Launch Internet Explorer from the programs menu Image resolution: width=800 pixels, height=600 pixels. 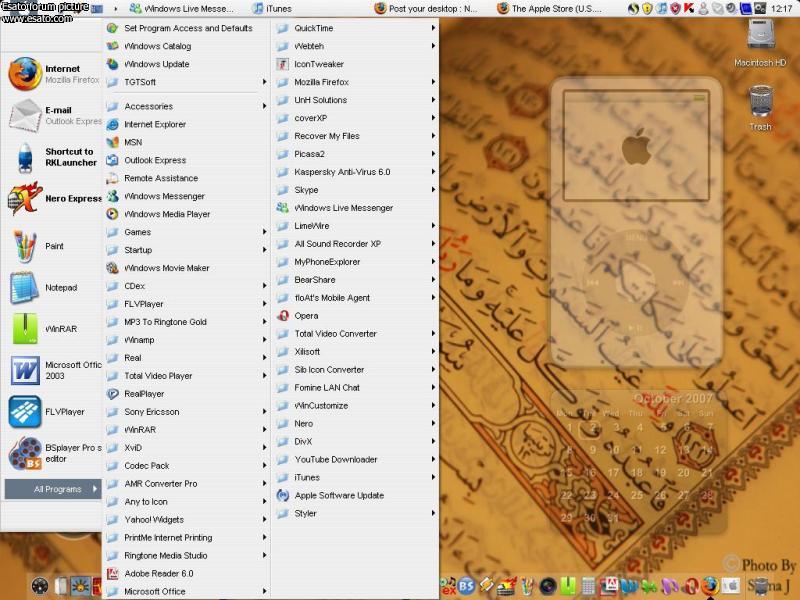click(x=186, y=124)
